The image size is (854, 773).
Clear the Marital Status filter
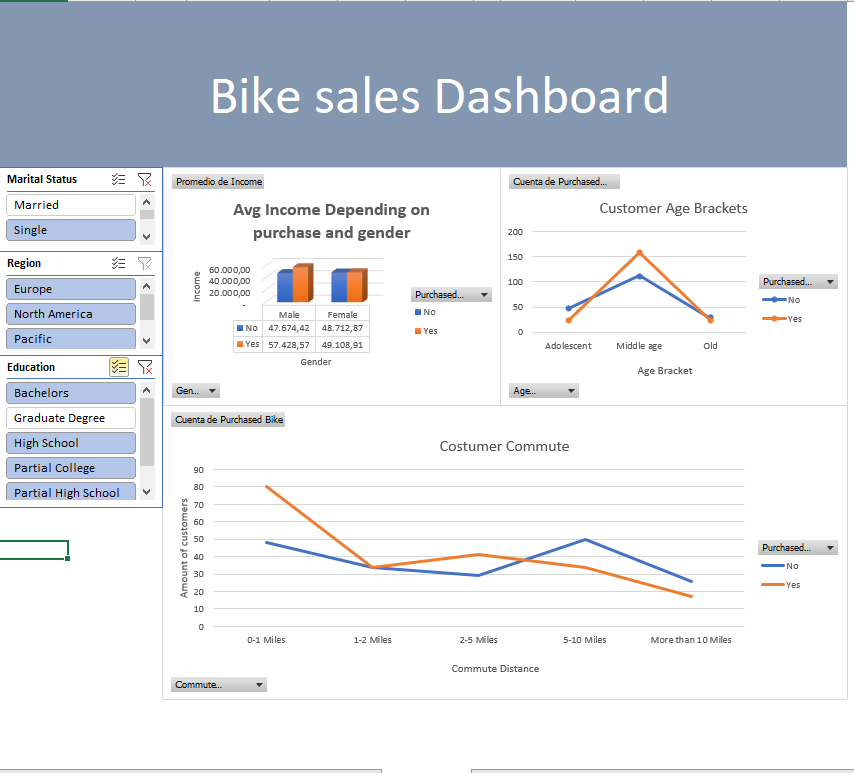click(x=145, y=179)
